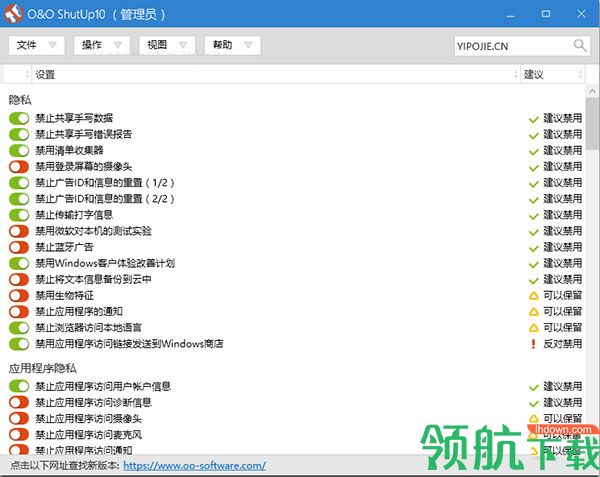600x477 pixels.
Task: Click the scrollbar up arrow
Action: point(592,91)
